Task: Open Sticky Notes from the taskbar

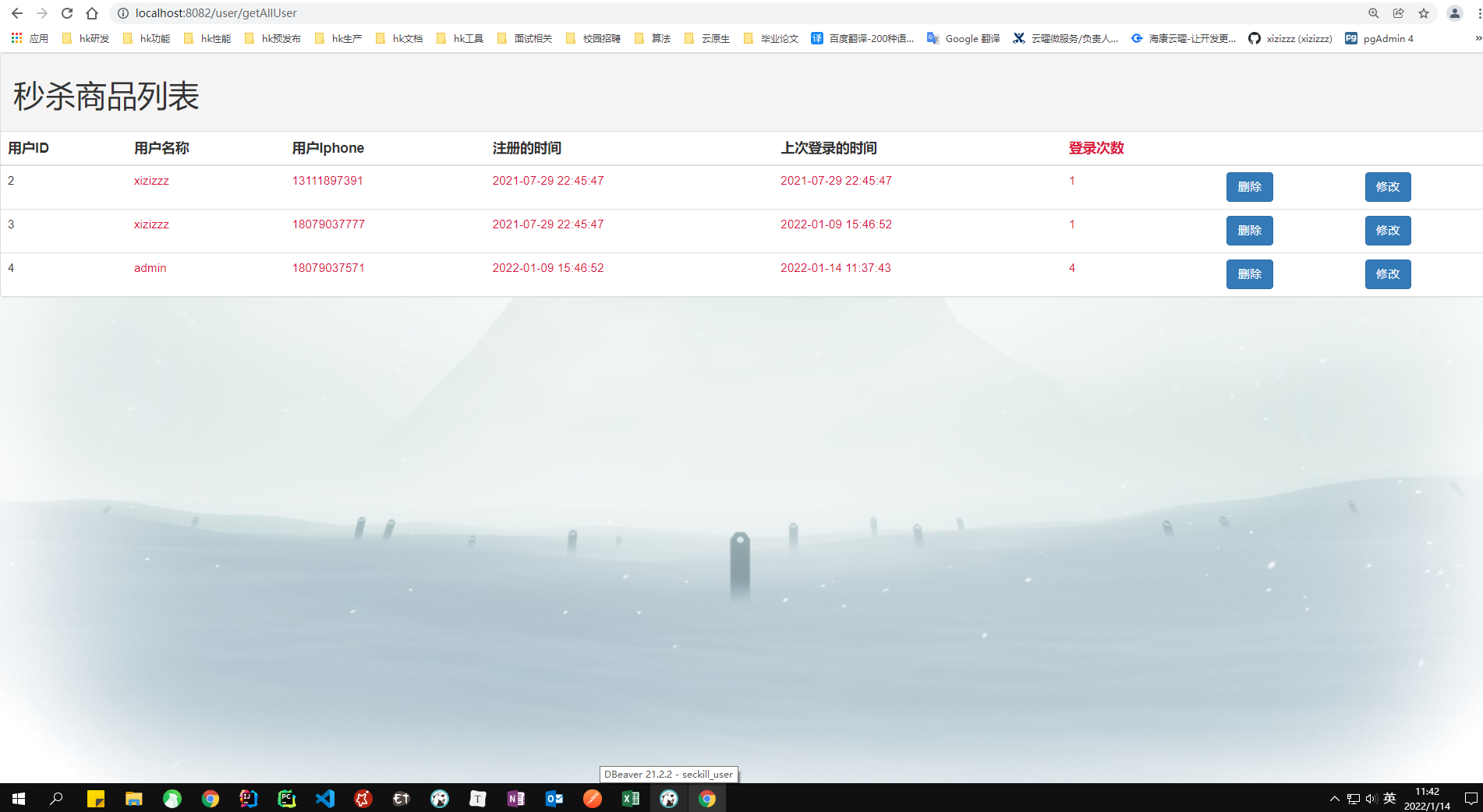Action: tap(96, 799)
